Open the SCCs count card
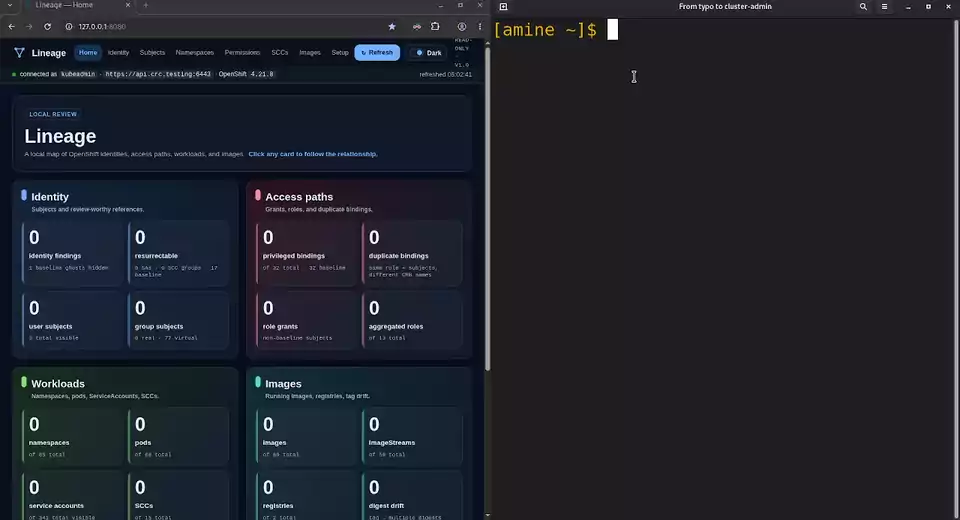 click(x=179, y=496)
